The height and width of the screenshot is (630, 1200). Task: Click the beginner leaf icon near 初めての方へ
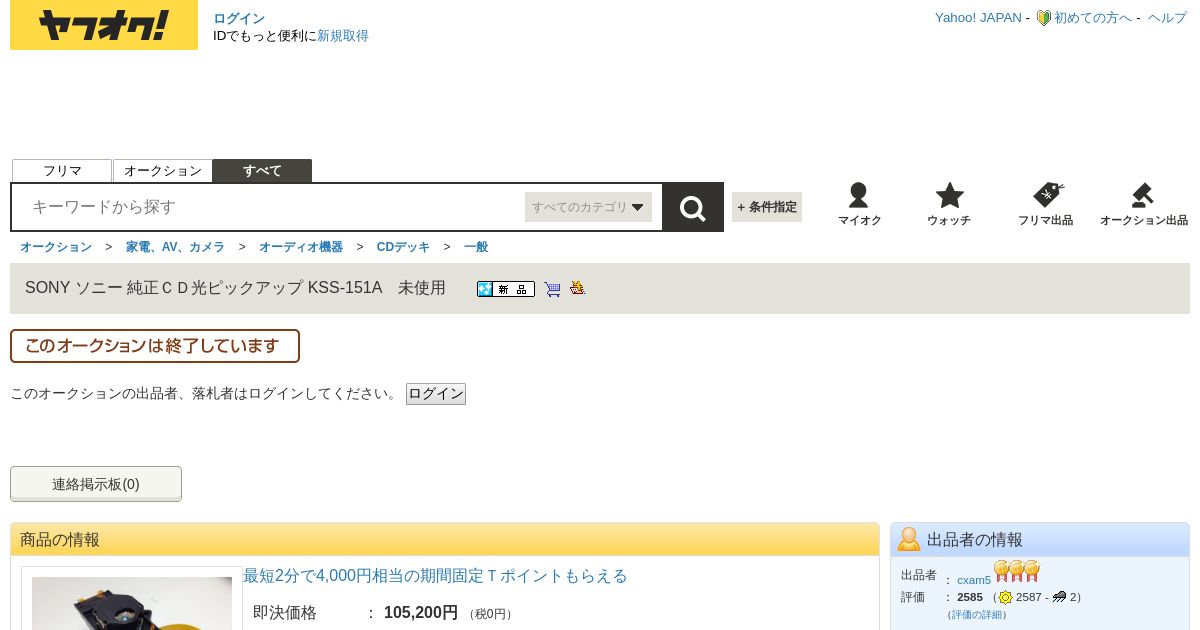pyautogui.click(x=1043, y=18)
